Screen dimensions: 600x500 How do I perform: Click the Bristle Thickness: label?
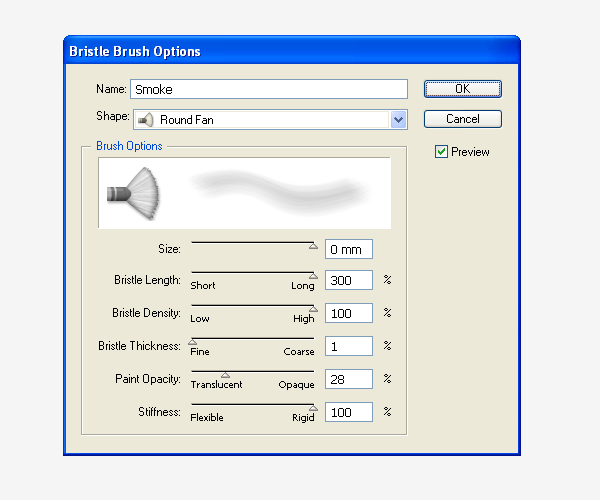point(139,346)
